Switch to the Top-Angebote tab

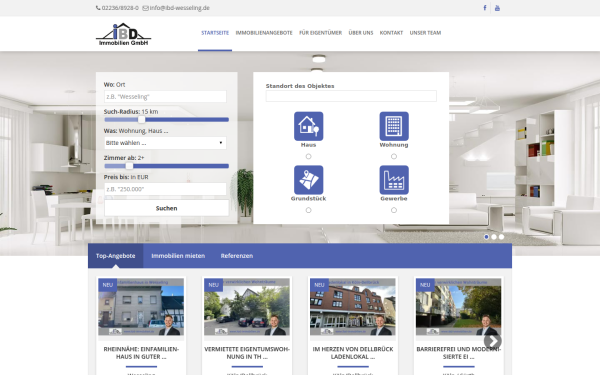[x=116, y=256]
